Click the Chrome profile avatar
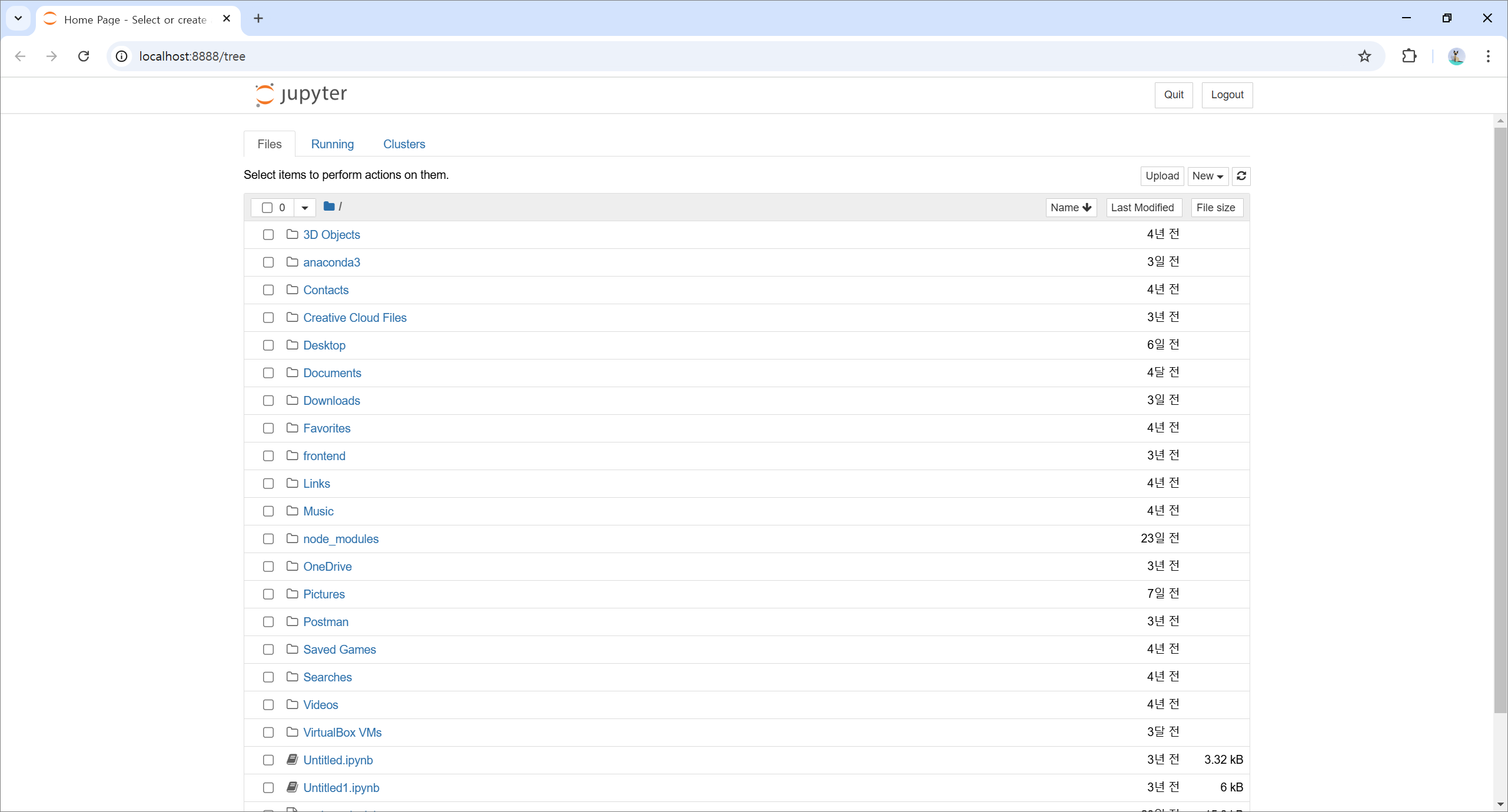 [1456, 56]
